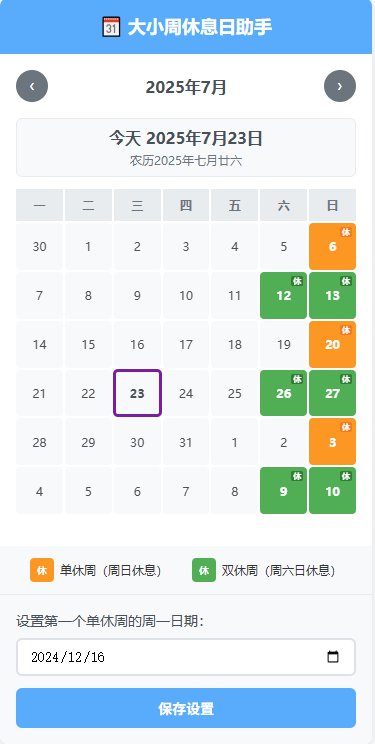Click the 日 weekday column header

tap(332, 205)
